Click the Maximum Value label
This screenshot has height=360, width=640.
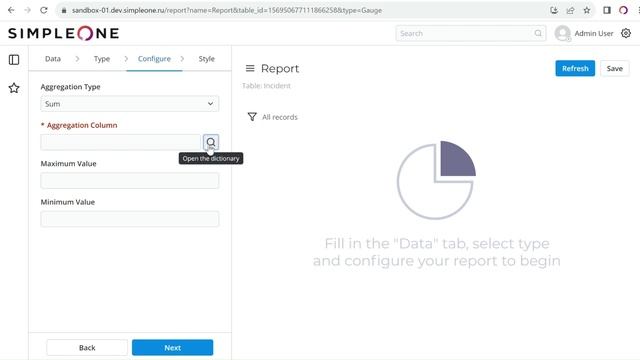[69, 164]
